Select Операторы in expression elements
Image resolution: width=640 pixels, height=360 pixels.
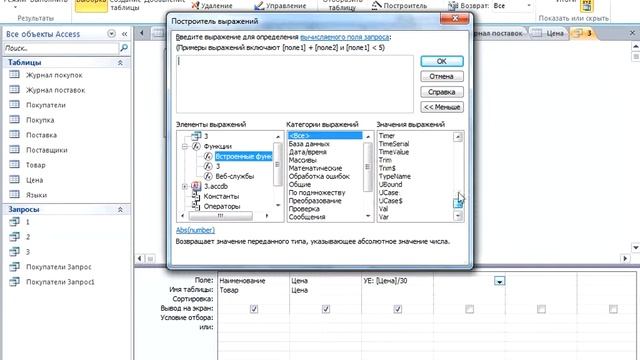(222, 206)
